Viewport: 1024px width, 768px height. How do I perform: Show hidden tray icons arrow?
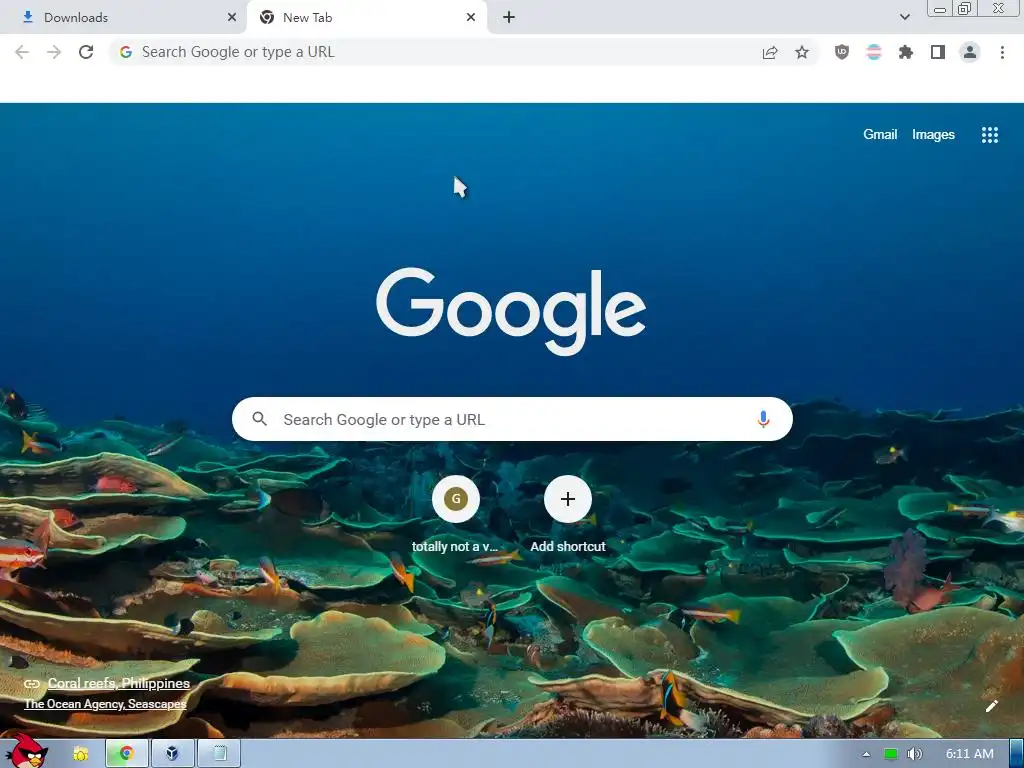tap(866, 754)
